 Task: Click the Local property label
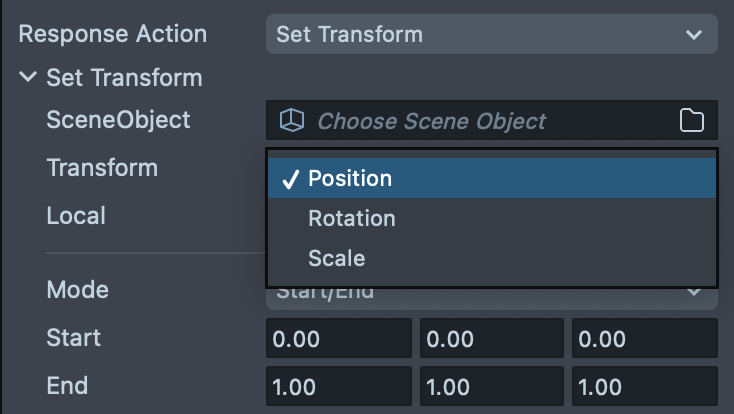(76, 215)
